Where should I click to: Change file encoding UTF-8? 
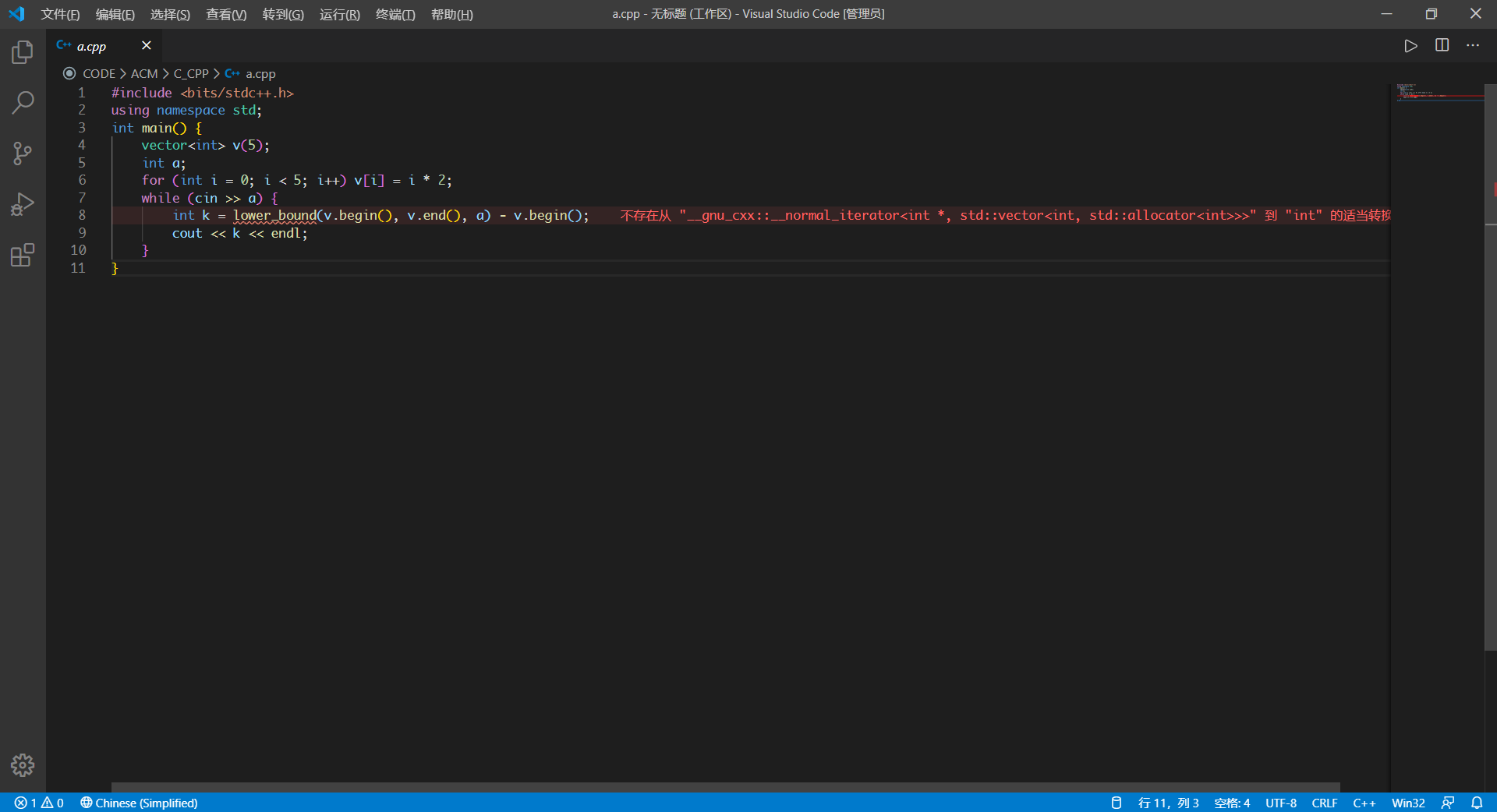(x=1281, y=803)
